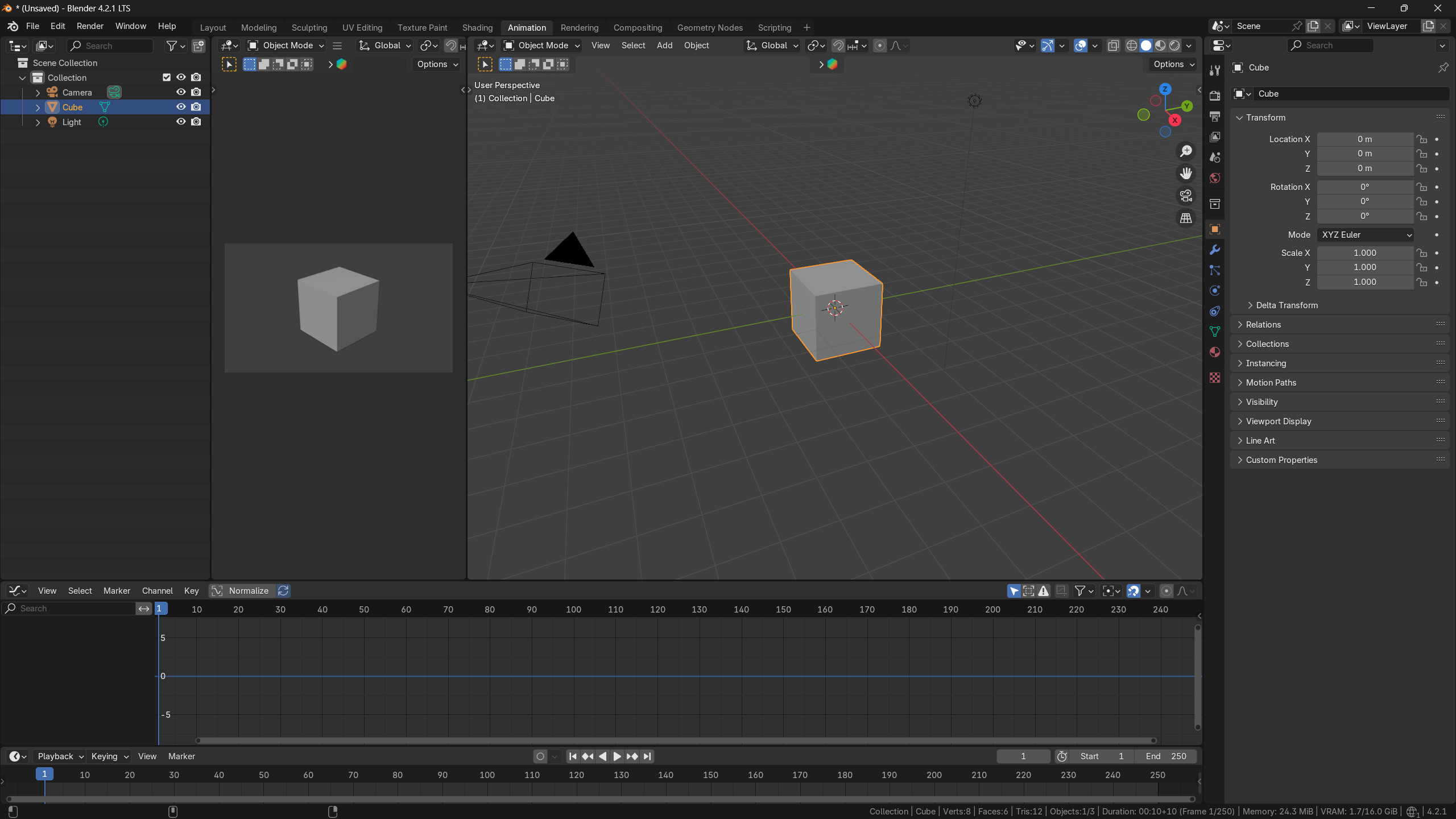Image resolution: width=1456 pixels, height=819 pixels.
Task: Pin the Cube properties panel
Action: (1443, 68)
